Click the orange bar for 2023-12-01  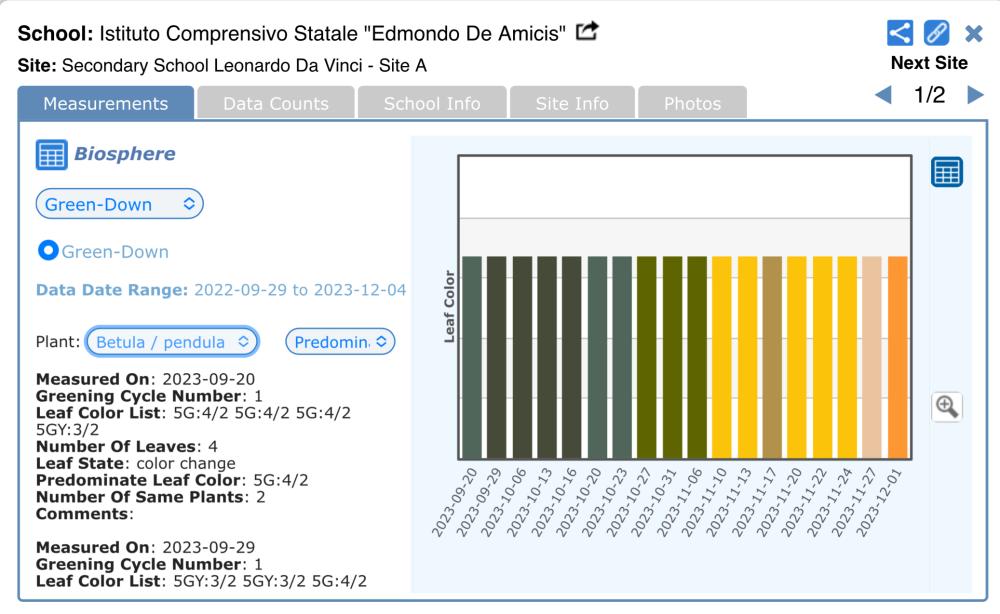point(897,355)
